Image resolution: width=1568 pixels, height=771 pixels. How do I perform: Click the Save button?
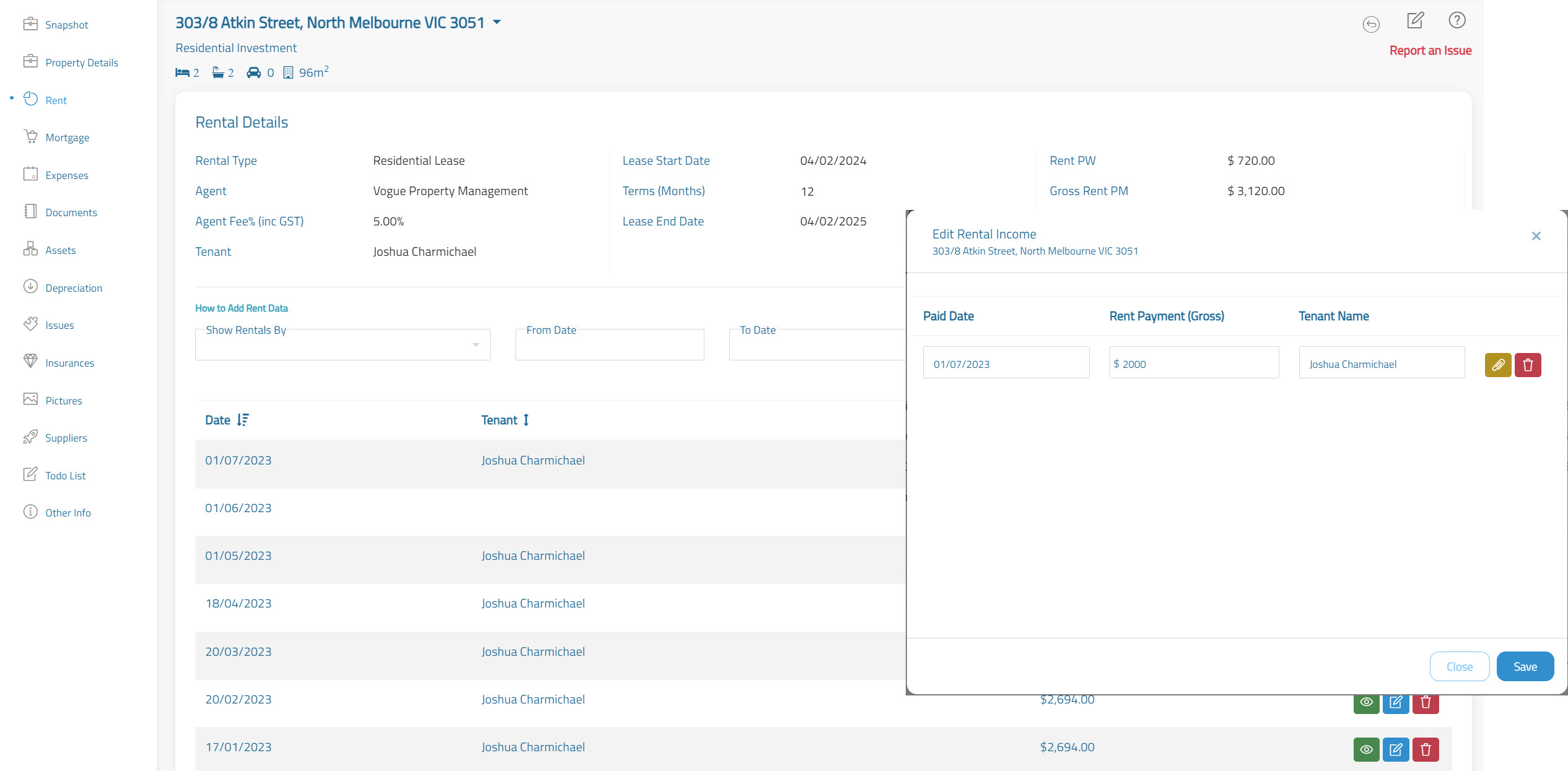tap(1525, 666)
